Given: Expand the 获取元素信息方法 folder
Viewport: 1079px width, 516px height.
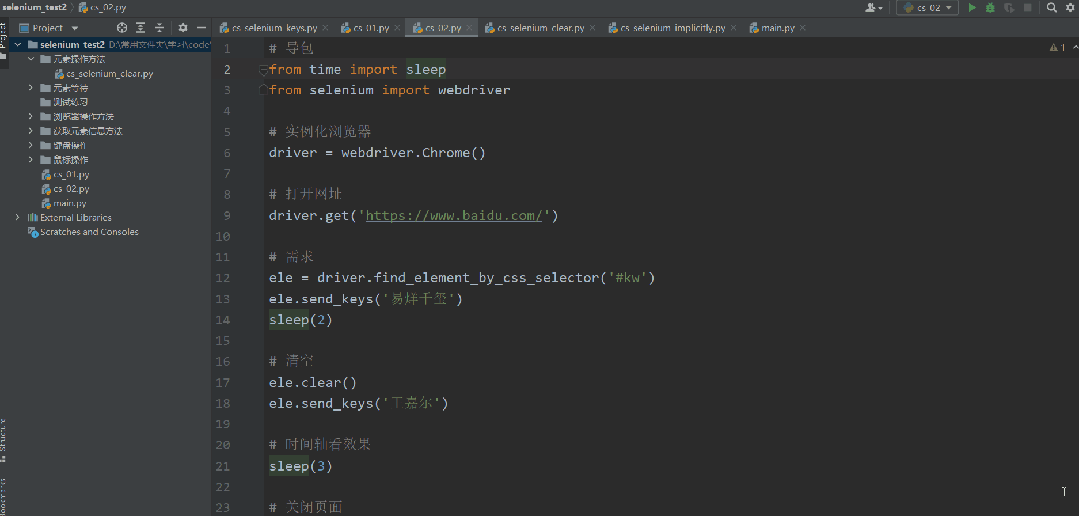Looking at the screenshot, I should (x=31, y=131).
